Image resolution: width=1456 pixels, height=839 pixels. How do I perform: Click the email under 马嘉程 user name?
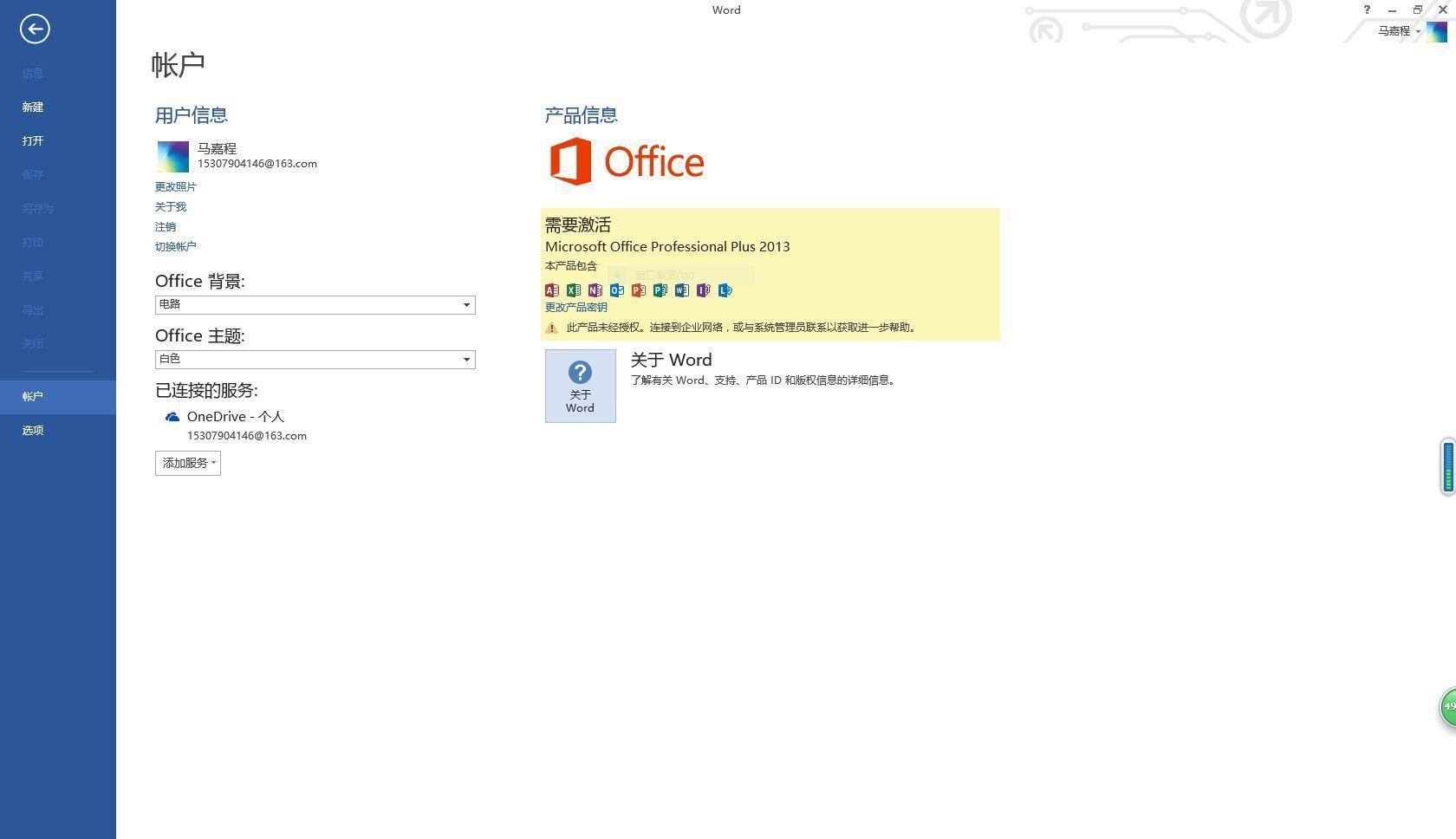257,164
